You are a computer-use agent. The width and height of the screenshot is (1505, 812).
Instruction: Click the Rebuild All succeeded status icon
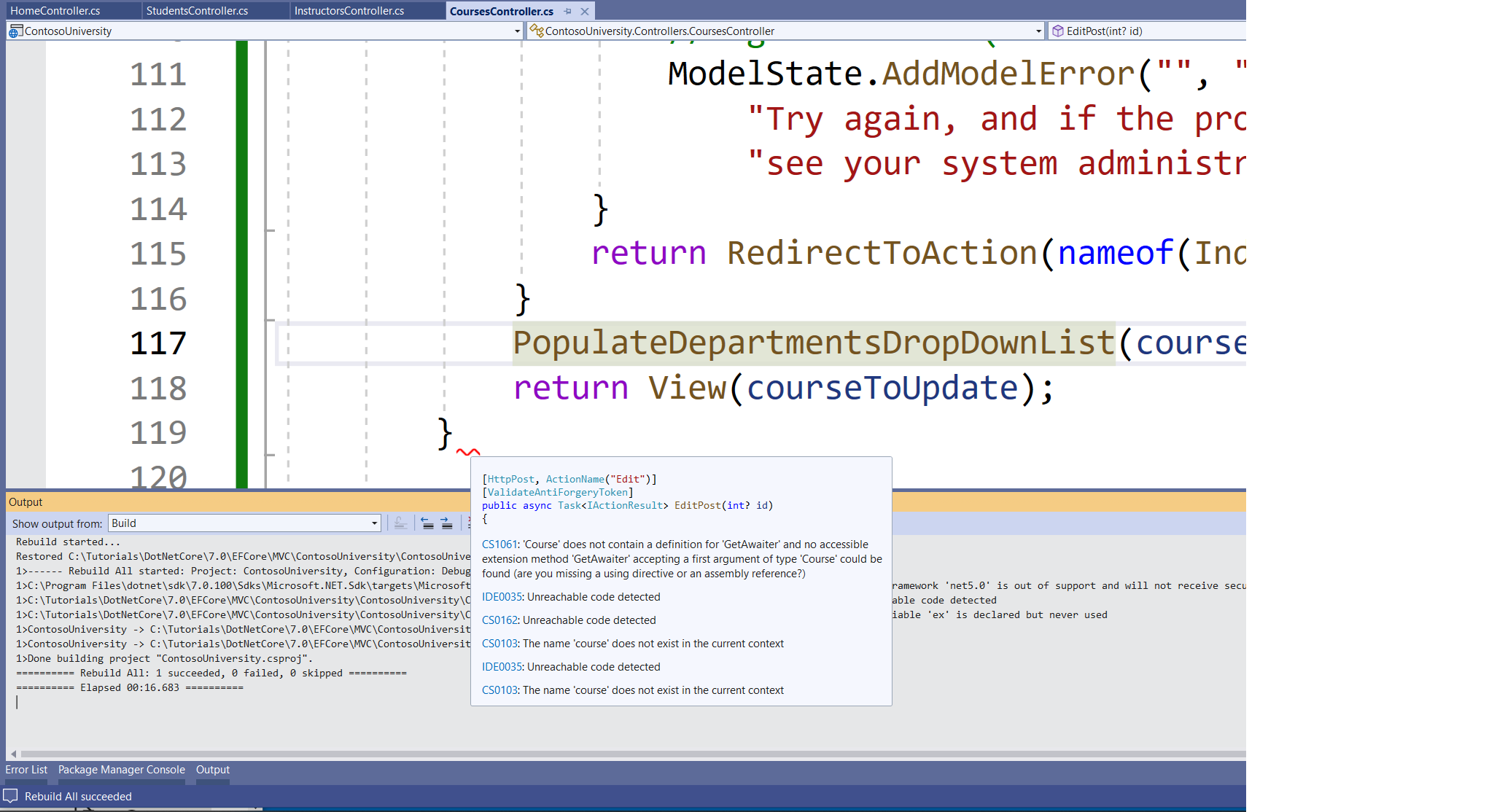[10, 796]
